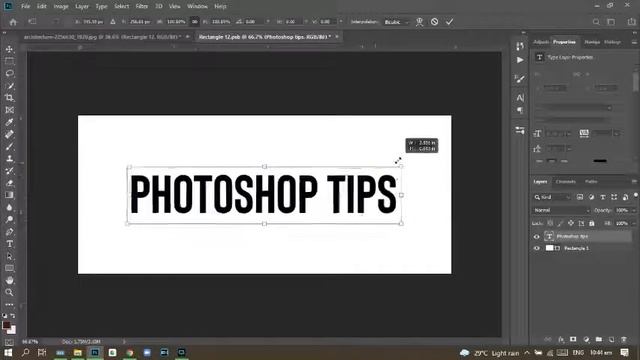Select the Move tool

[x=9, y=49]
